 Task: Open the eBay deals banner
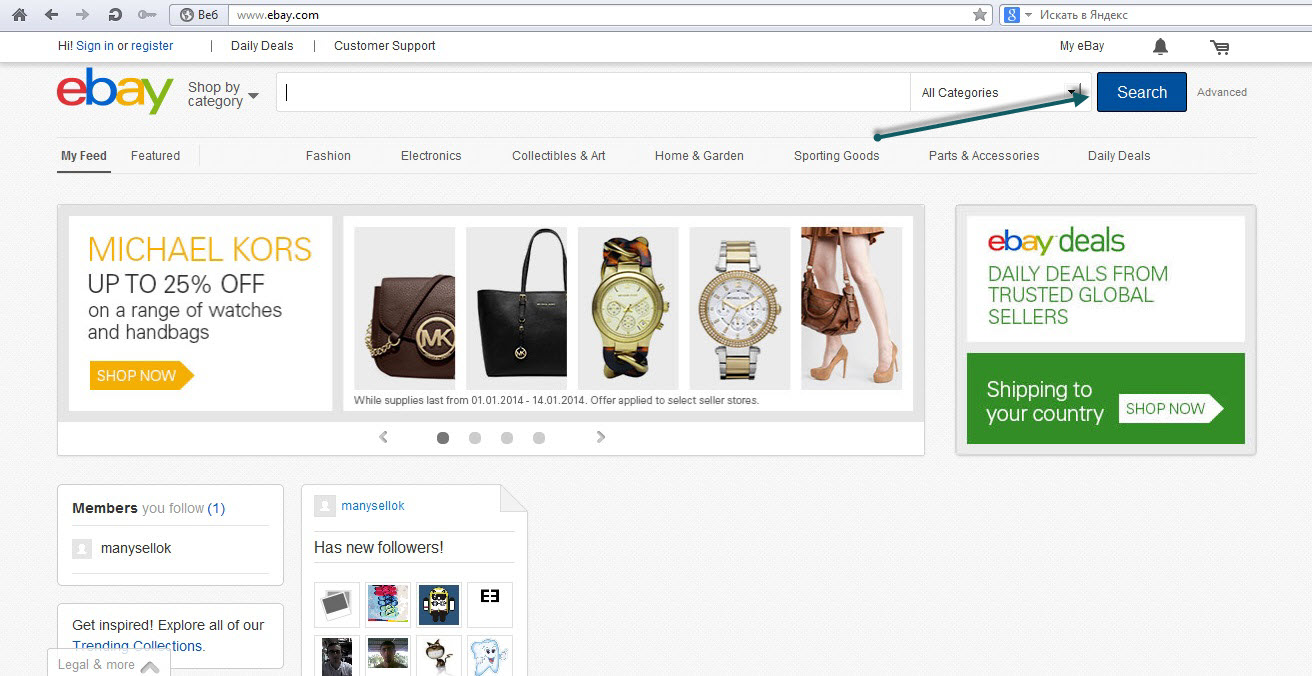[1106, 279]
